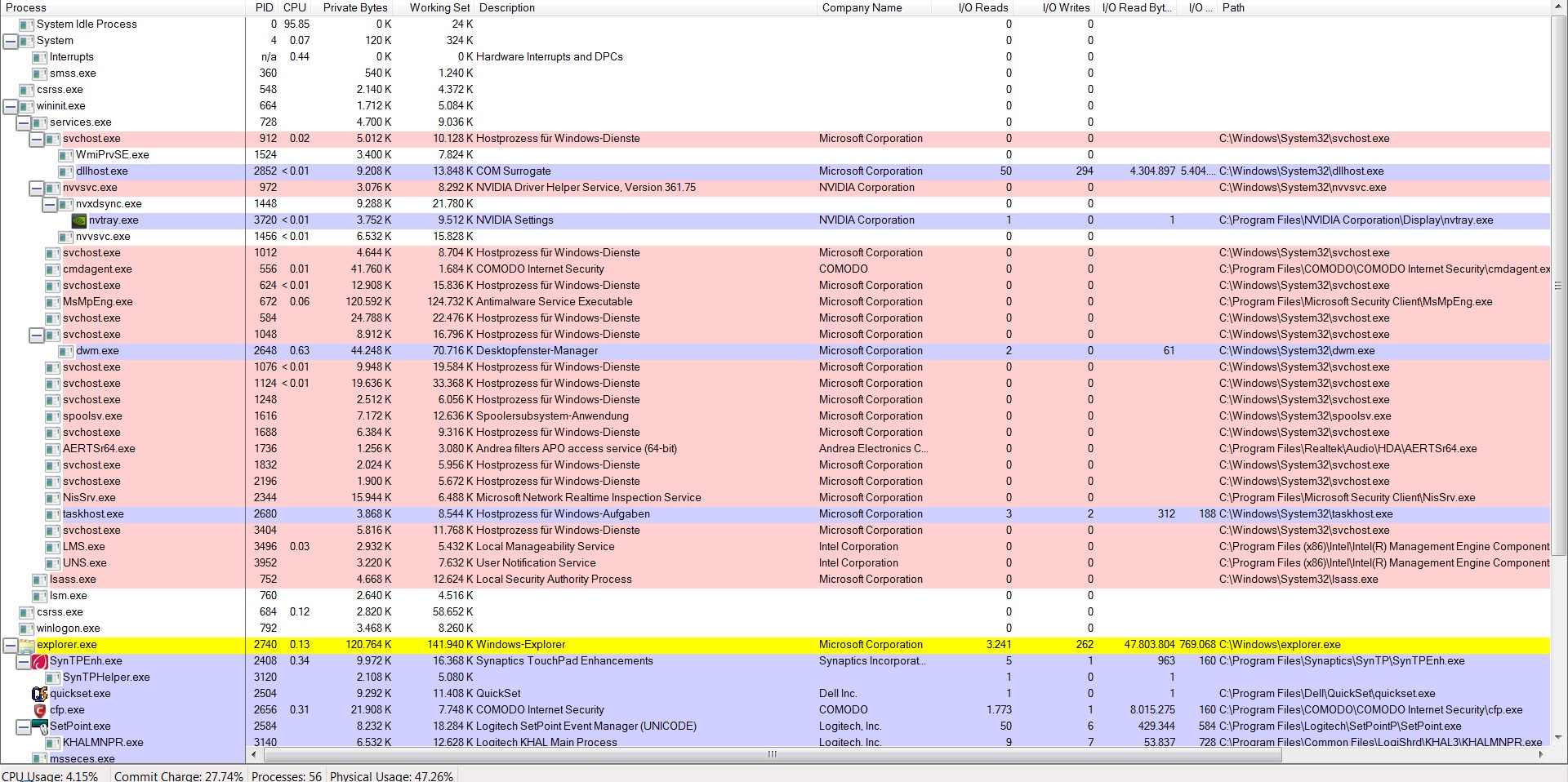Click the cfp.exe COMODO shield icon

point(40,710)
